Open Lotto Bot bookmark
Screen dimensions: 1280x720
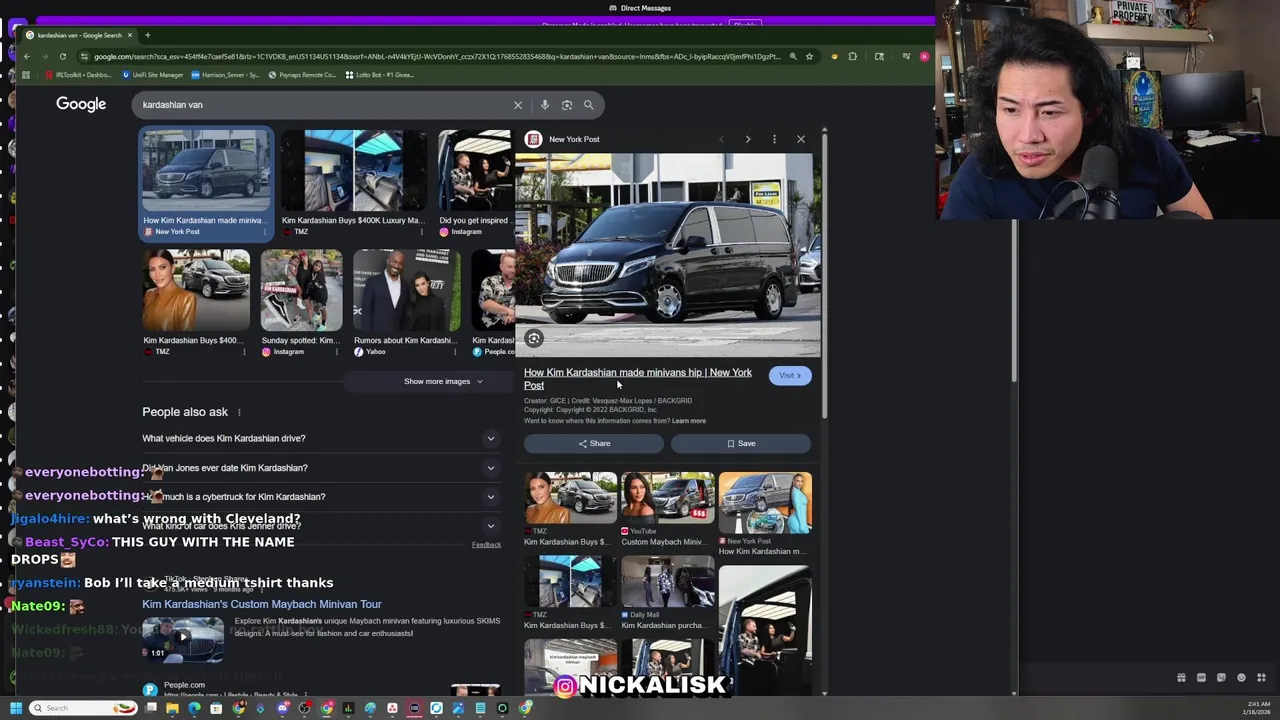click(379, 75)
